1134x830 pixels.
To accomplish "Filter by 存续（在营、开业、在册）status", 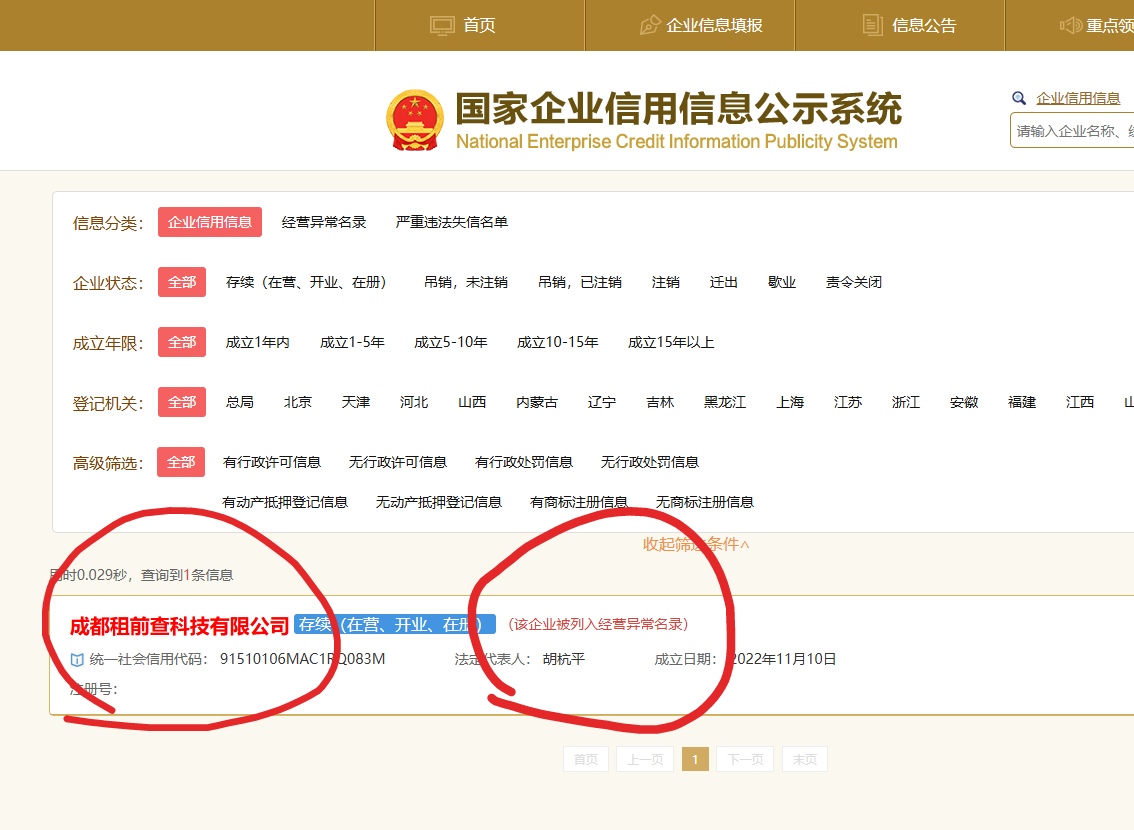I will pos(306,282).
